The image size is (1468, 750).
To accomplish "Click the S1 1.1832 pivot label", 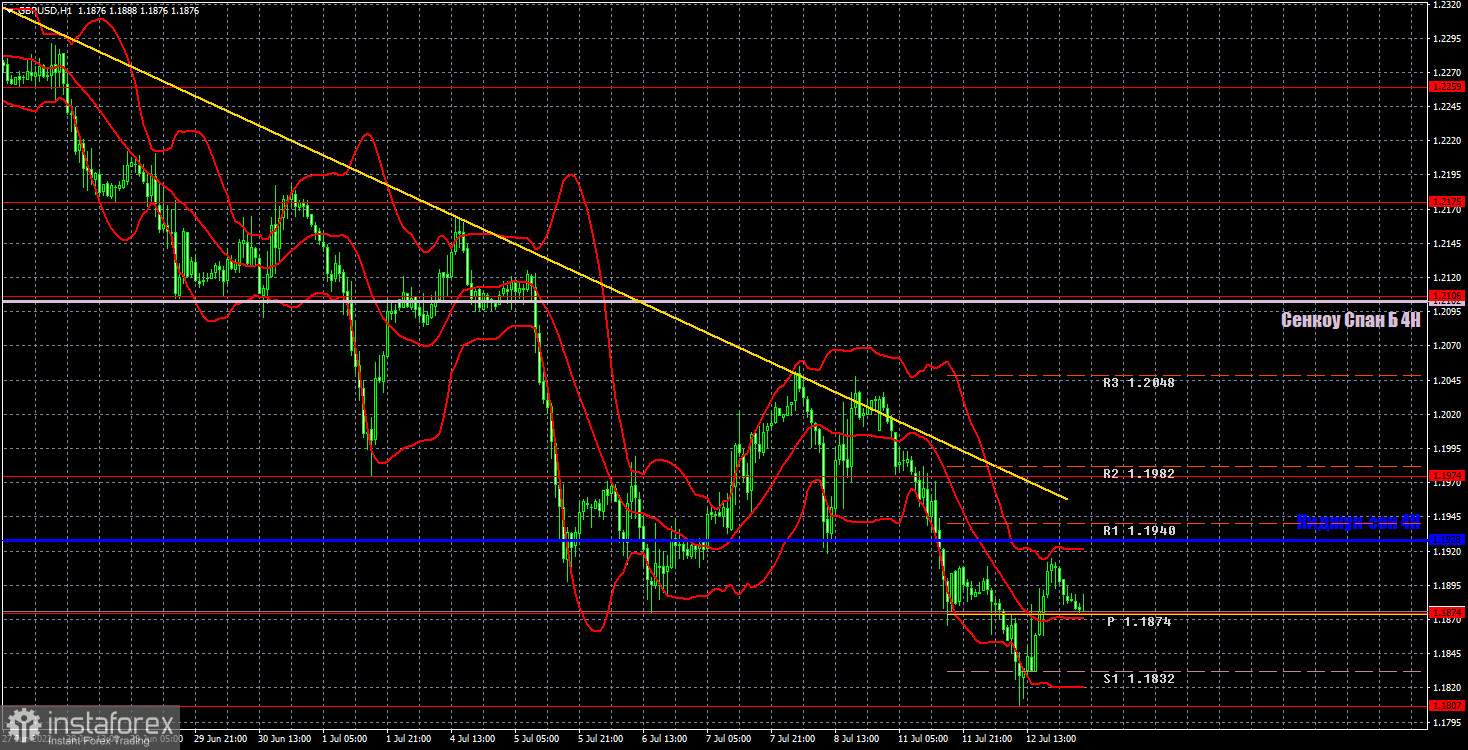I will click(1139, 678).
